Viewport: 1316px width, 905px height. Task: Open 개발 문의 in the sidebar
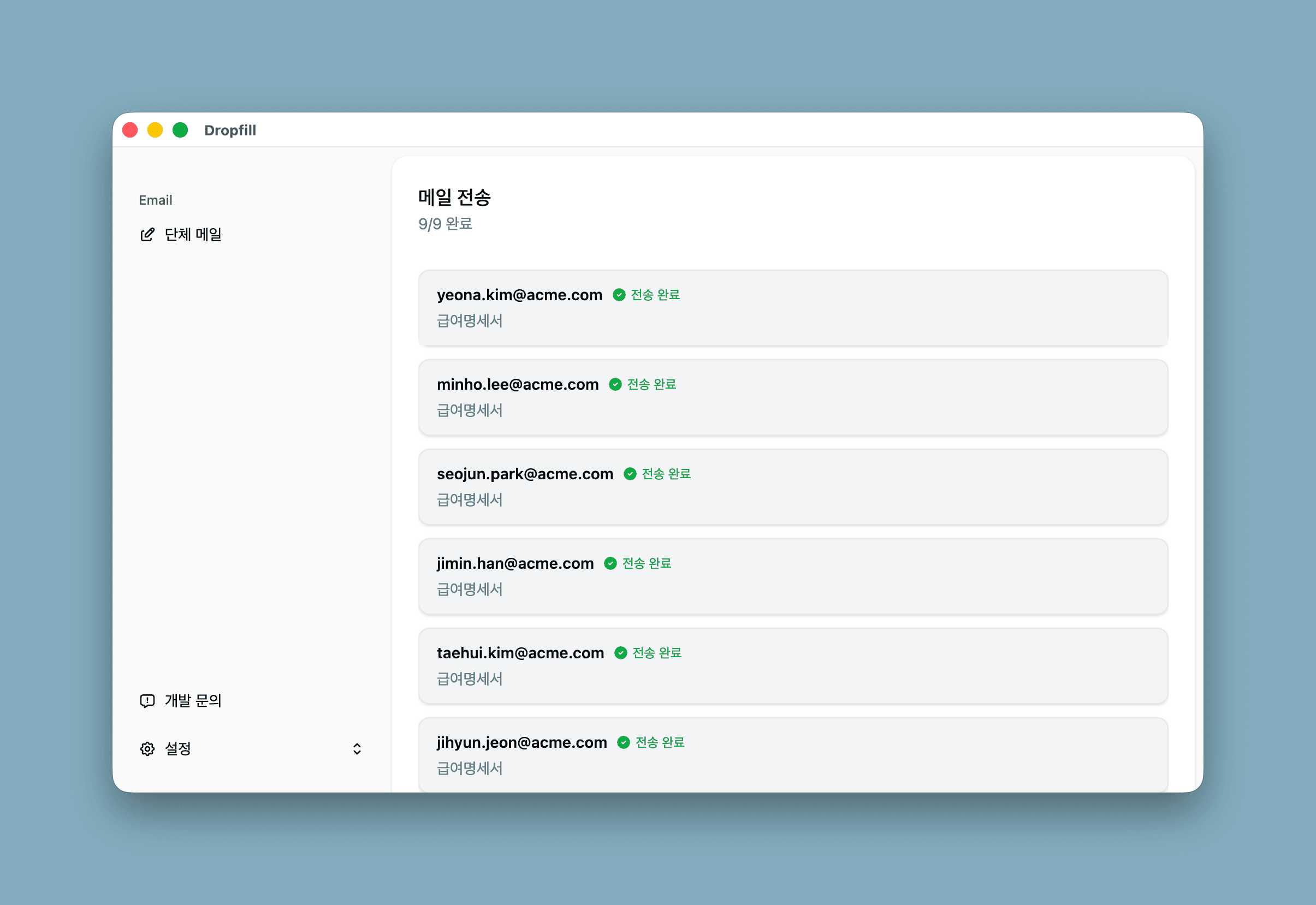point(193,701)
